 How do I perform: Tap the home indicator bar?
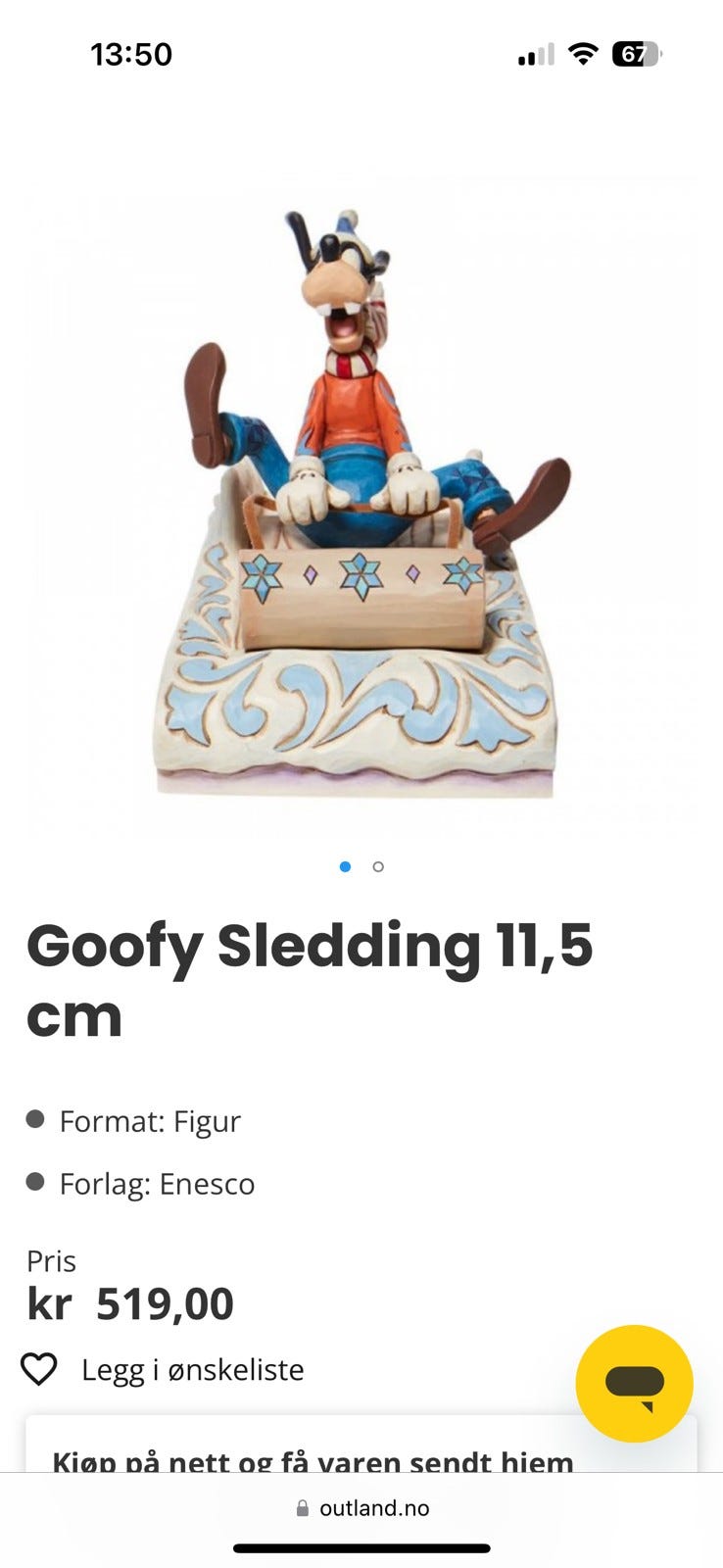coord(361,1548)
